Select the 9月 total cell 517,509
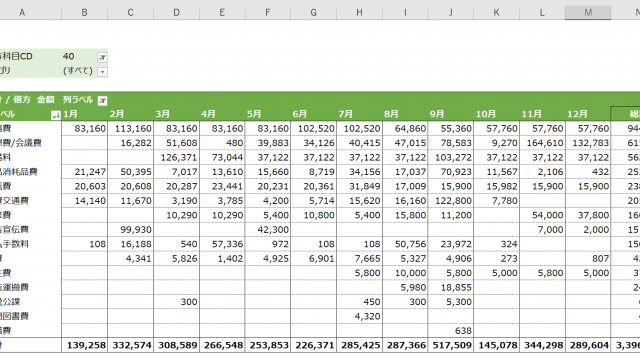The height and width of the screenshot is (360, 640). [x=451, y=345]
